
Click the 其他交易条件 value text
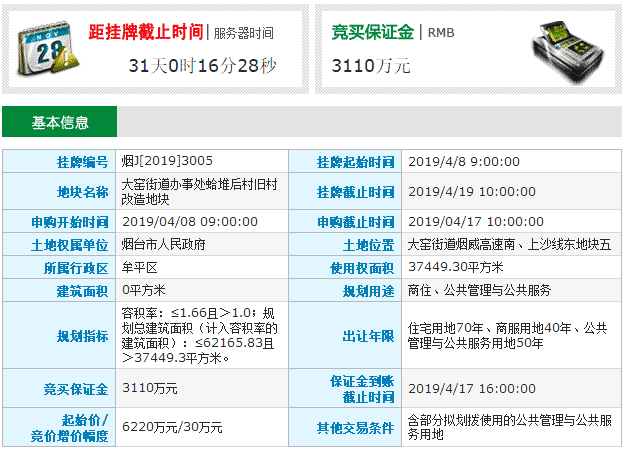(x=509, y=427)
